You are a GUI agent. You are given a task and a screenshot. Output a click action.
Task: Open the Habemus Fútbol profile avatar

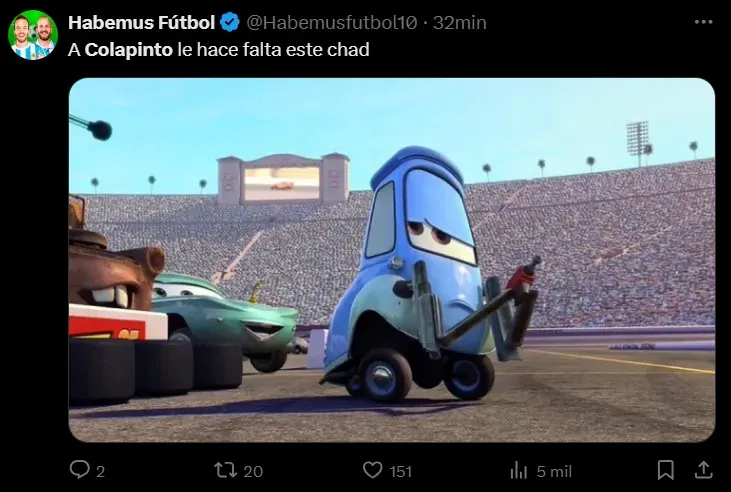[33, 35]
